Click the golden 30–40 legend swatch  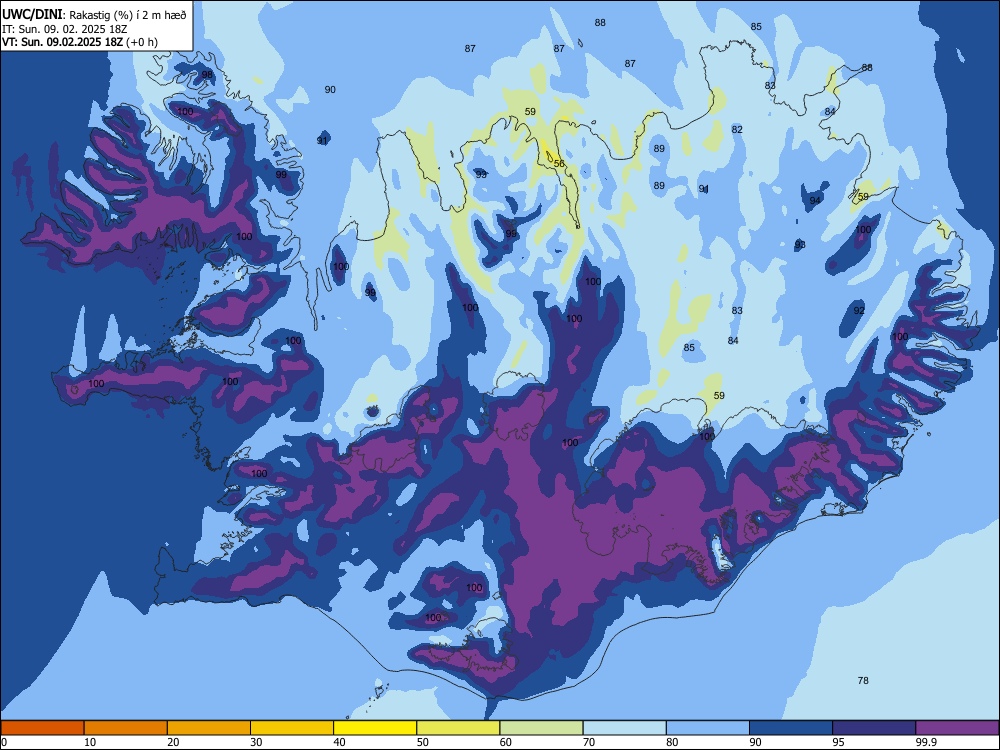(292, 728)
